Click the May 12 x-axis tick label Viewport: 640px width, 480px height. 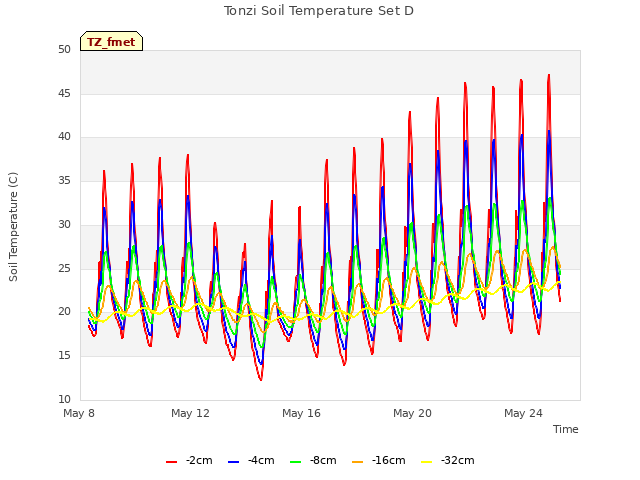pyautogui.click(x=190, y=413)
